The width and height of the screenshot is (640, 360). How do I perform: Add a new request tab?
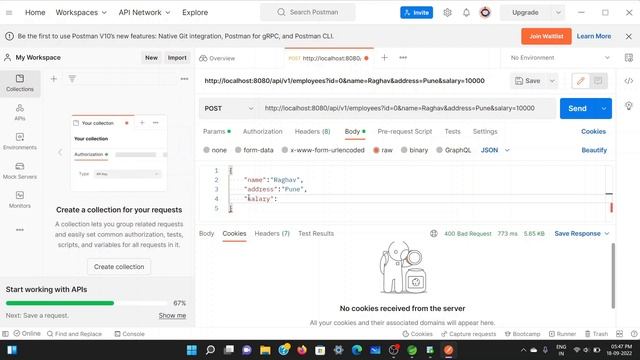click(x=384, y=58)
